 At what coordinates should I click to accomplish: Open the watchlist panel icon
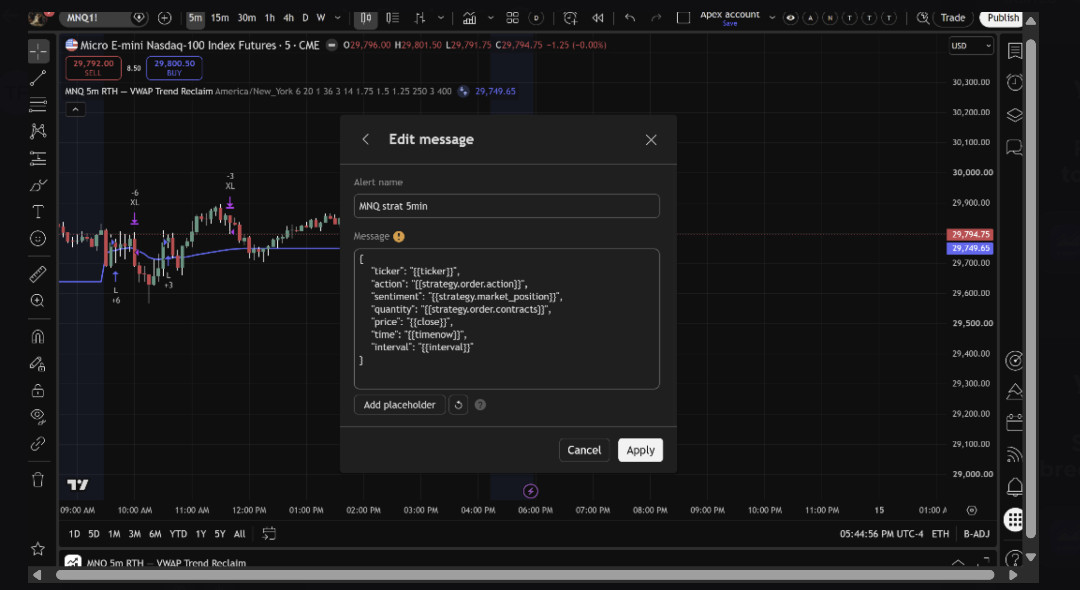[1015, 51]
